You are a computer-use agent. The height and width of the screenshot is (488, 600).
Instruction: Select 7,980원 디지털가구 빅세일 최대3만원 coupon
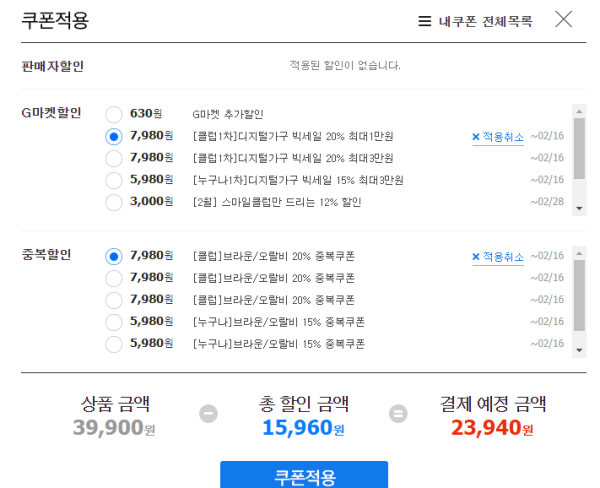(114, 158)
